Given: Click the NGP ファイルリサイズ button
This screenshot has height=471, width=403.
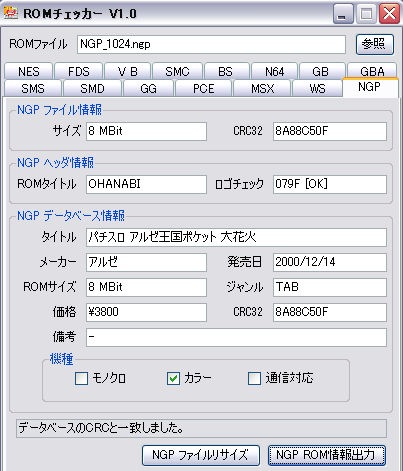Looking at the screenshot, I should click(x=201, y=455).
